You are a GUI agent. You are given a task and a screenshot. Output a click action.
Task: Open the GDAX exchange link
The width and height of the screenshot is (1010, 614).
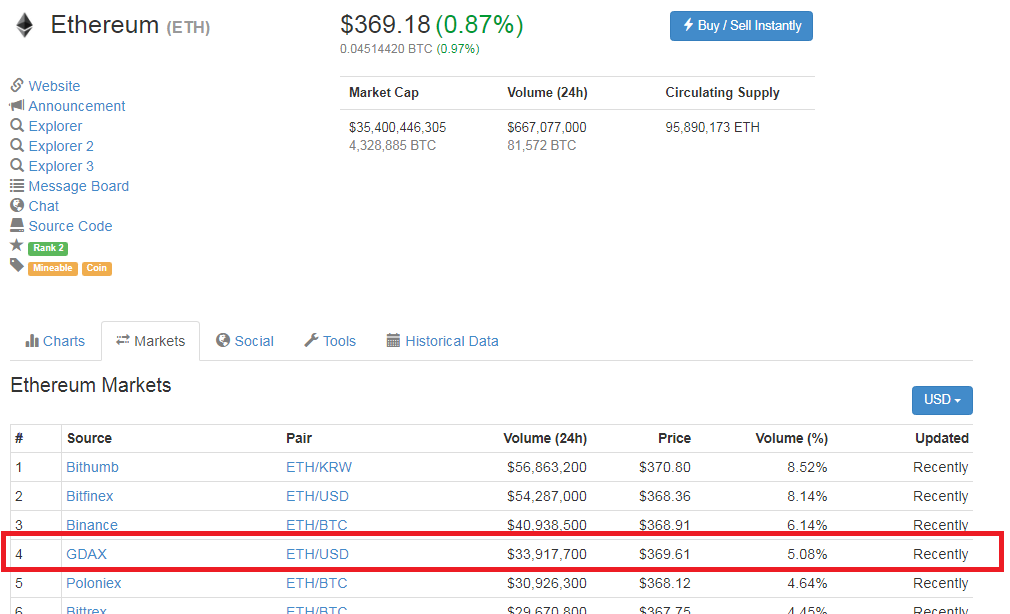(x=86, y=554)
